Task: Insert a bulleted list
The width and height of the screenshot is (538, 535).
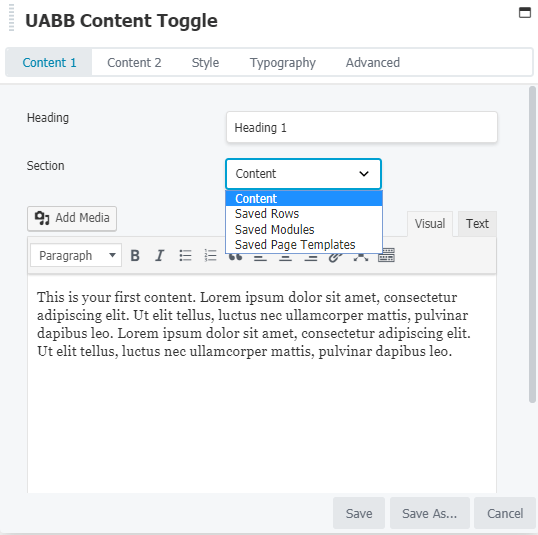Action: click(185, 256)
